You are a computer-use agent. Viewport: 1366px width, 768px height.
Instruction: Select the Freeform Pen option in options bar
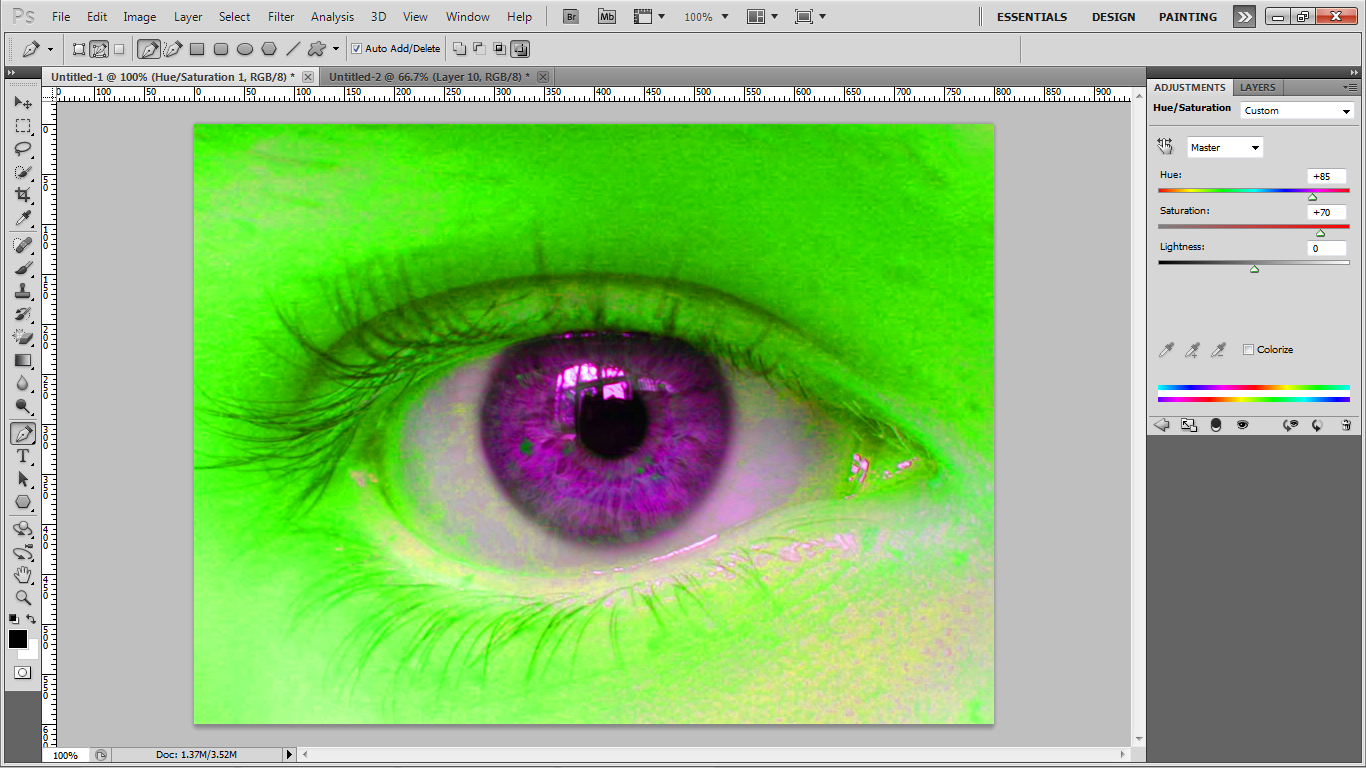(173, 48)
